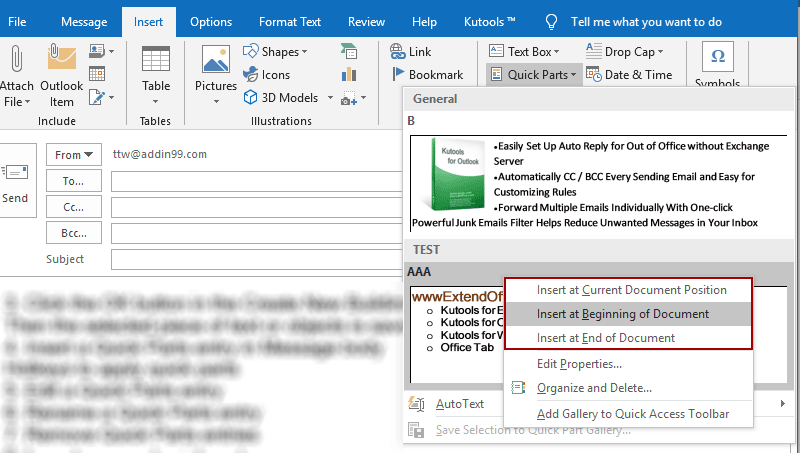Click the Cc... button

74,207
